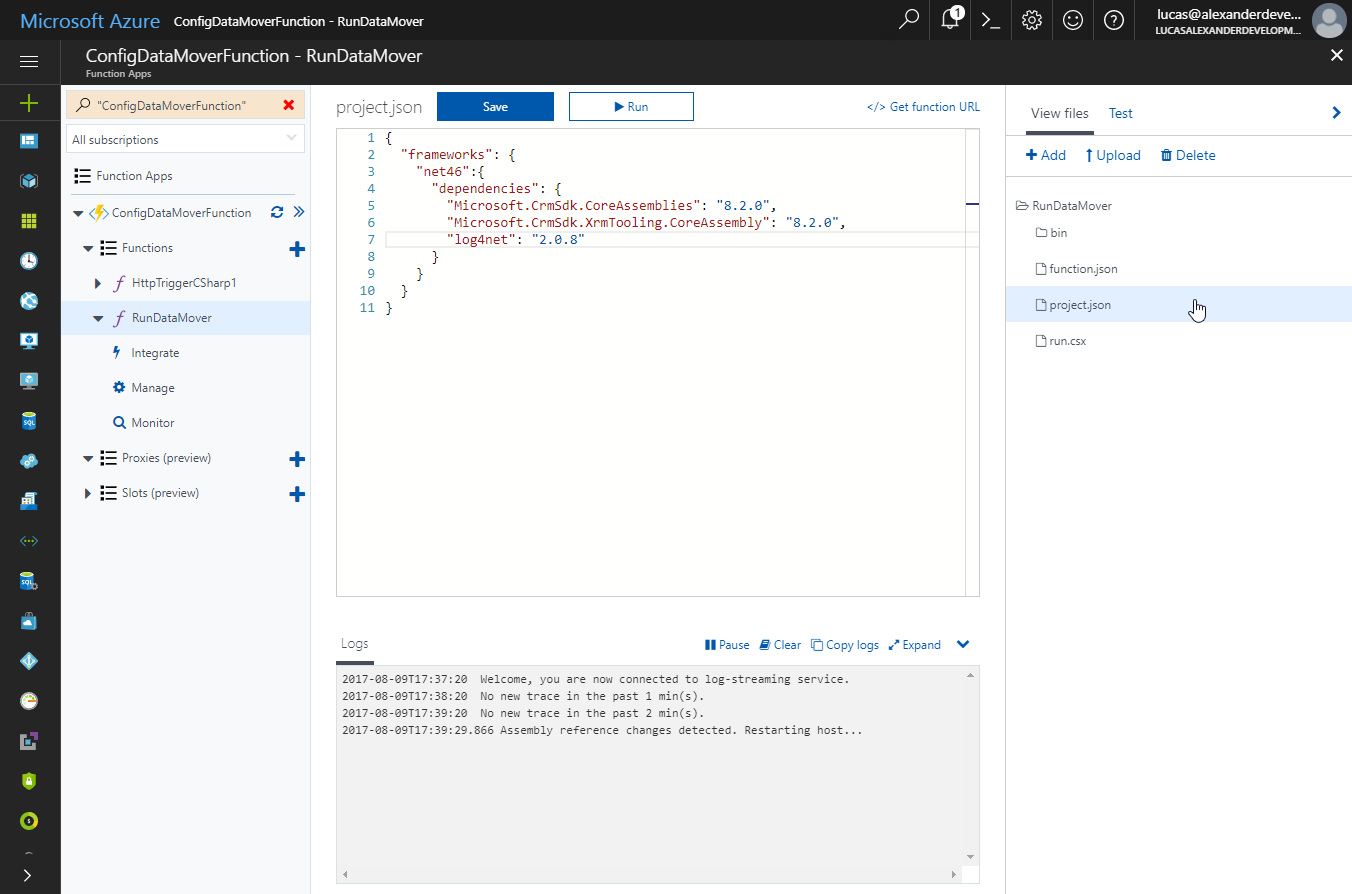The height and width of the screenshot is (894, 1352).
Task: Expand the Azure sidebar with the bottom chevron
Action: point(27,875)
